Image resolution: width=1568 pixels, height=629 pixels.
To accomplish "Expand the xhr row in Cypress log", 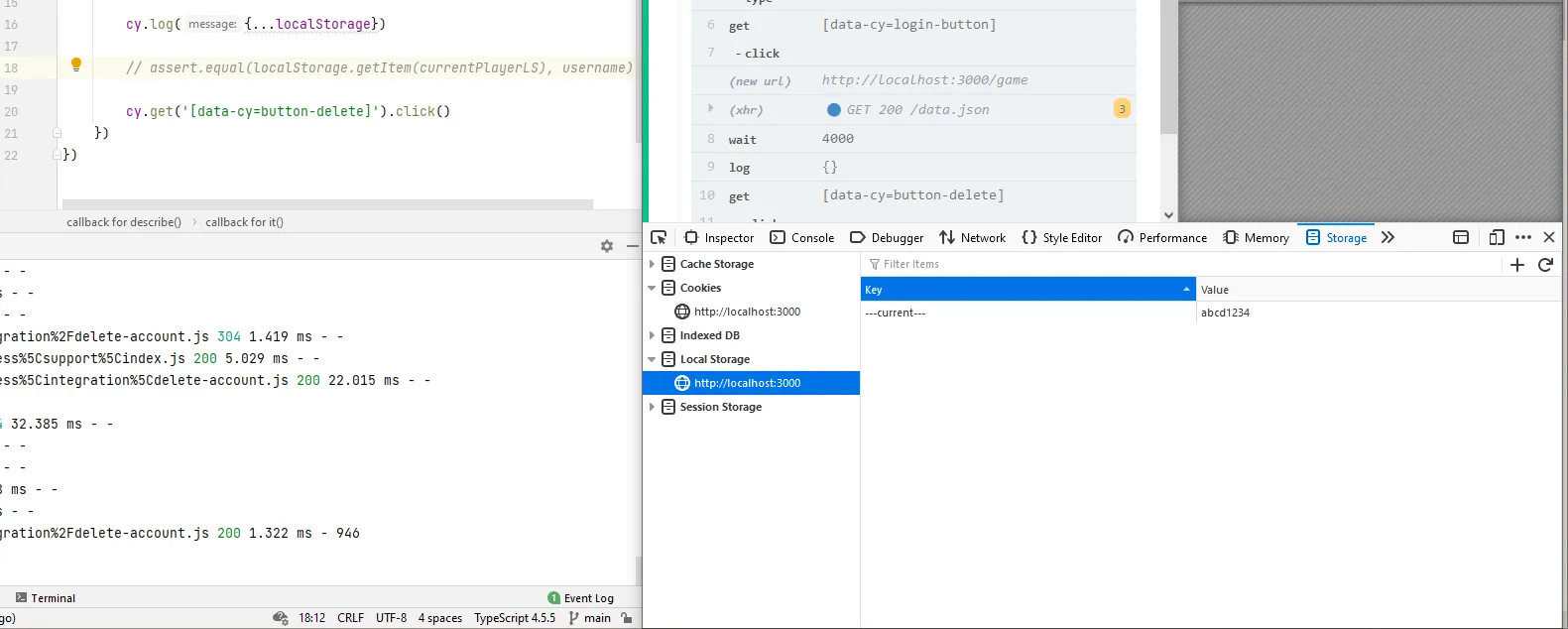I will [710, 108].
